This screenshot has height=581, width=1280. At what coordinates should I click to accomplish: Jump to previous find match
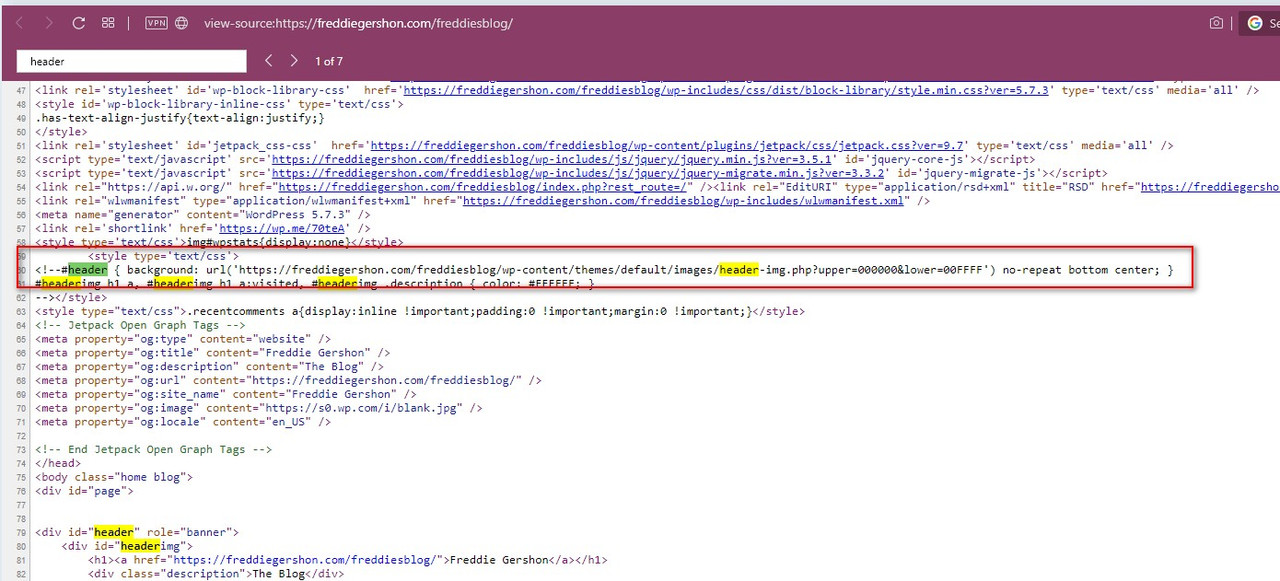tap(268, 61)
